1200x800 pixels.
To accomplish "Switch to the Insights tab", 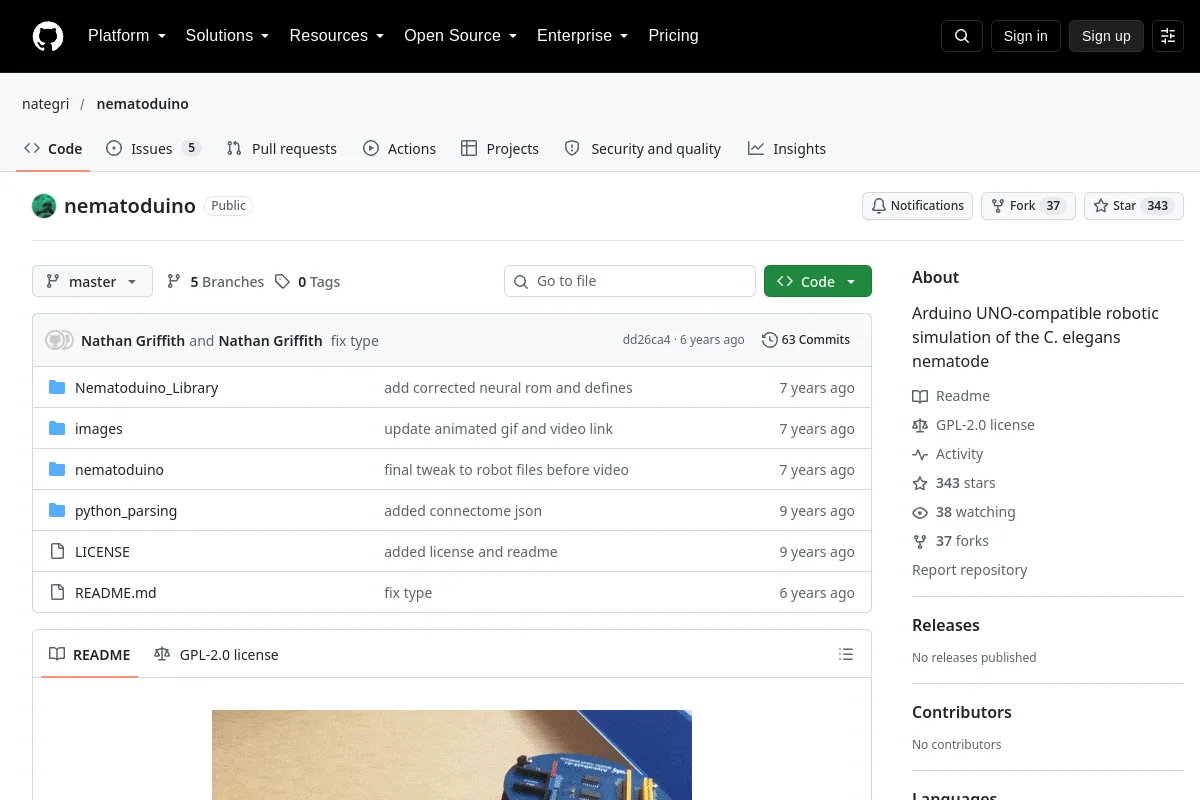I will tap(786, 149).
